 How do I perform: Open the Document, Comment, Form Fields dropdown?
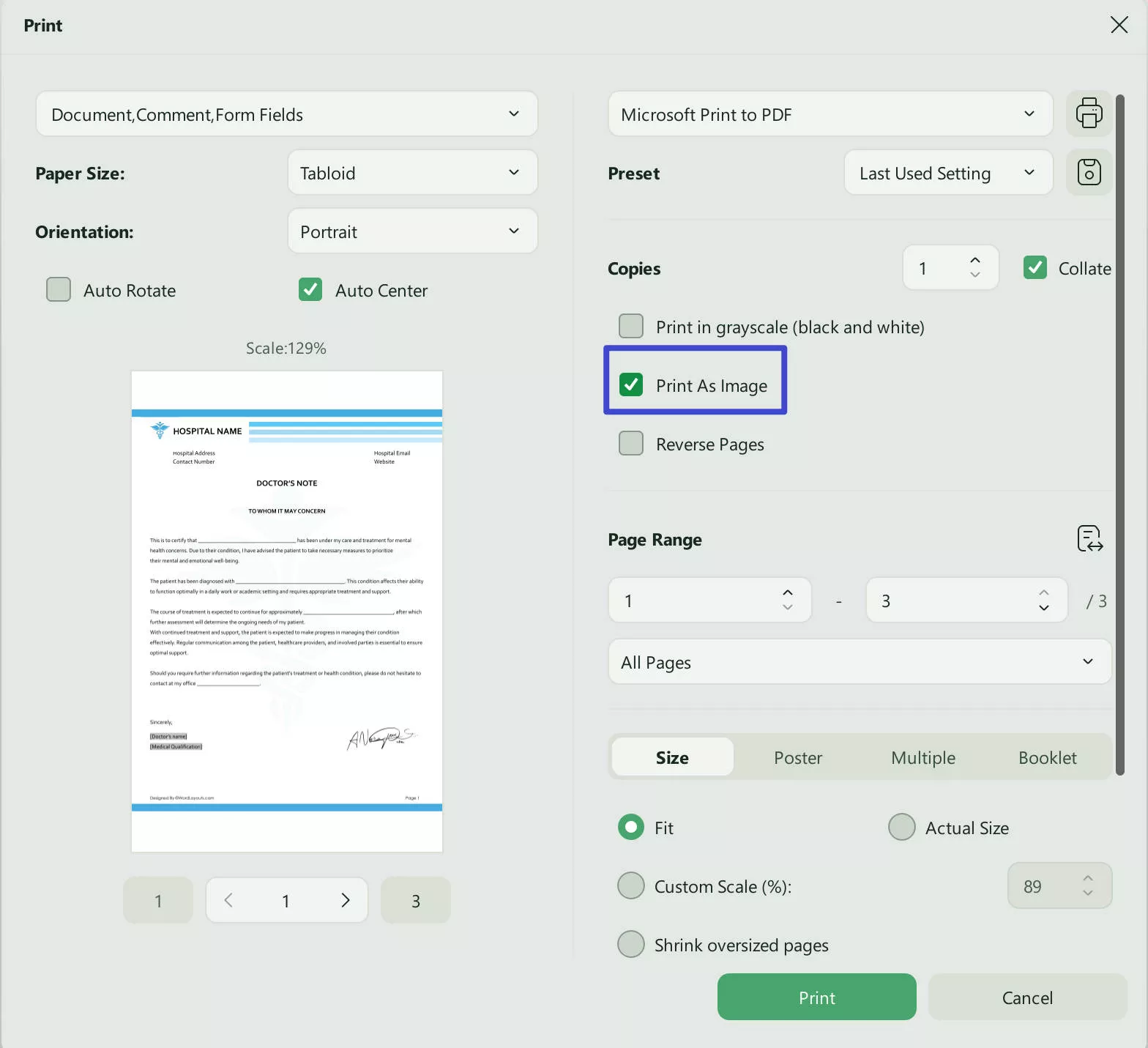287,114
